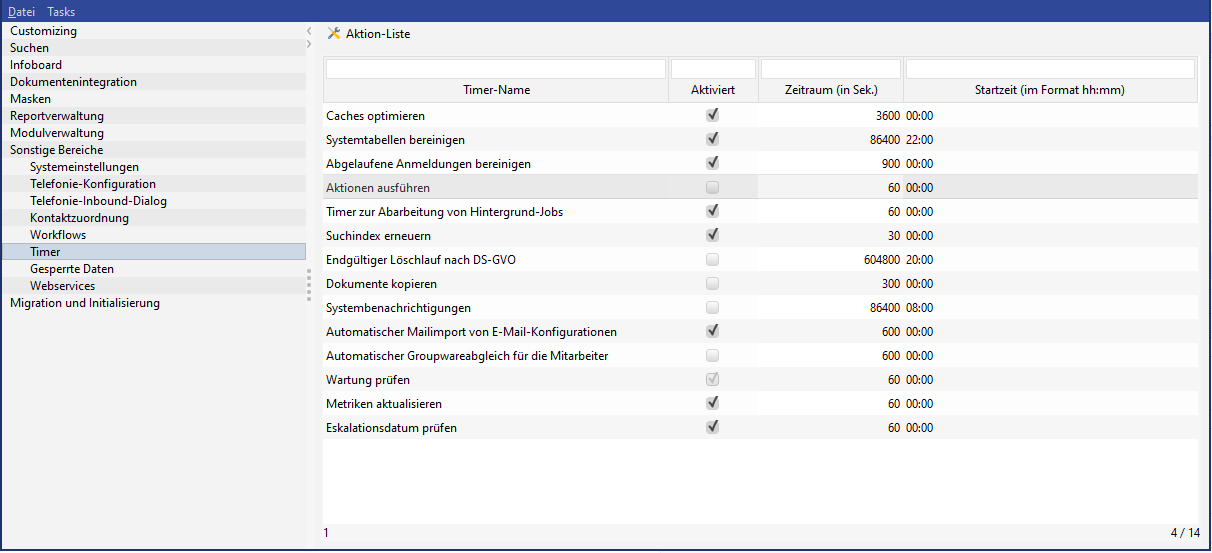
Task: Open the Datei menu
Action: tap(22, 12)
